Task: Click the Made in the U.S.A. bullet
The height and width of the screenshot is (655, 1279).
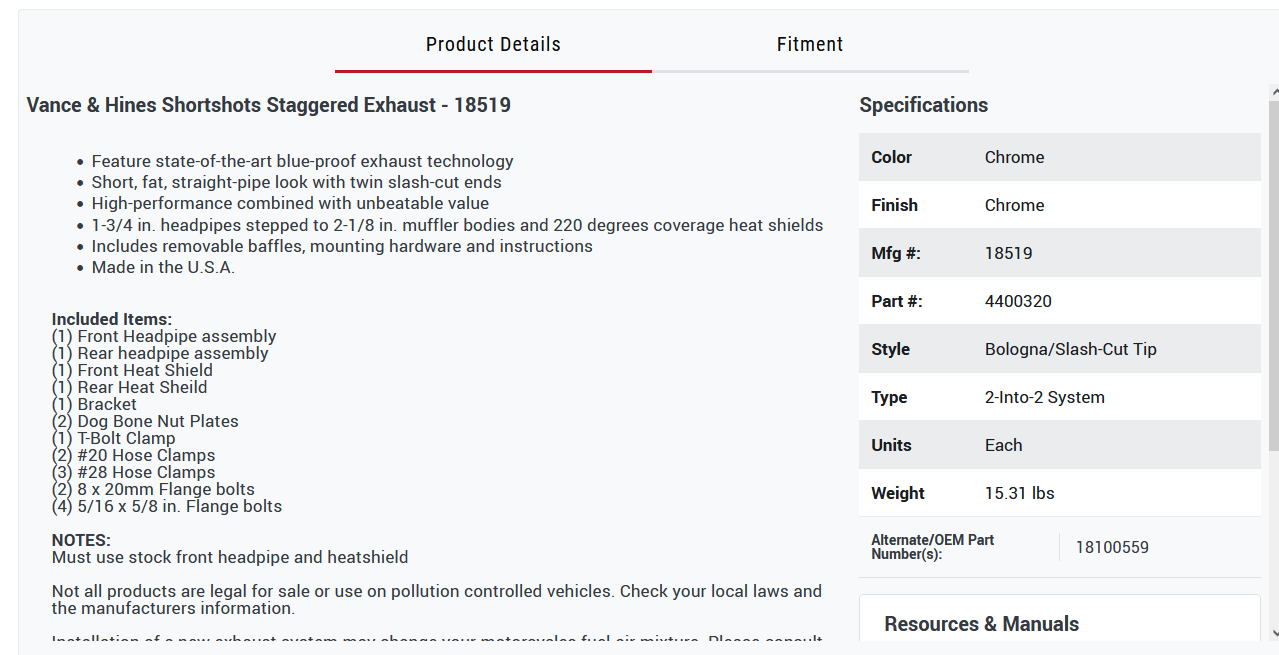Action: point(163,267)
